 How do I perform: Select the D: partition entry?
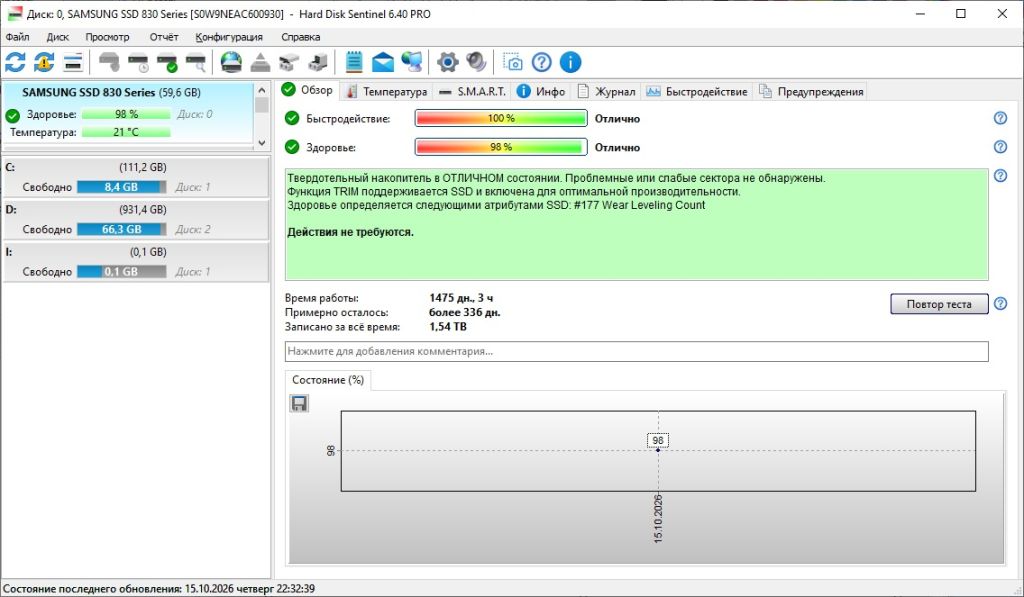pyautogui.click(x=136, y=219)
